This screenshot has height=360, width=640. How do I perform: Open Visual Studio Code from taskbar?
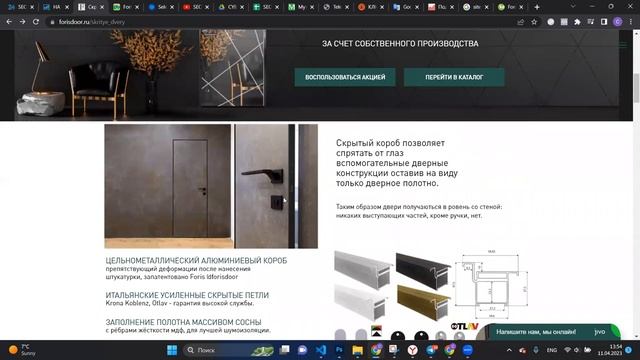(x=321, y=350)
